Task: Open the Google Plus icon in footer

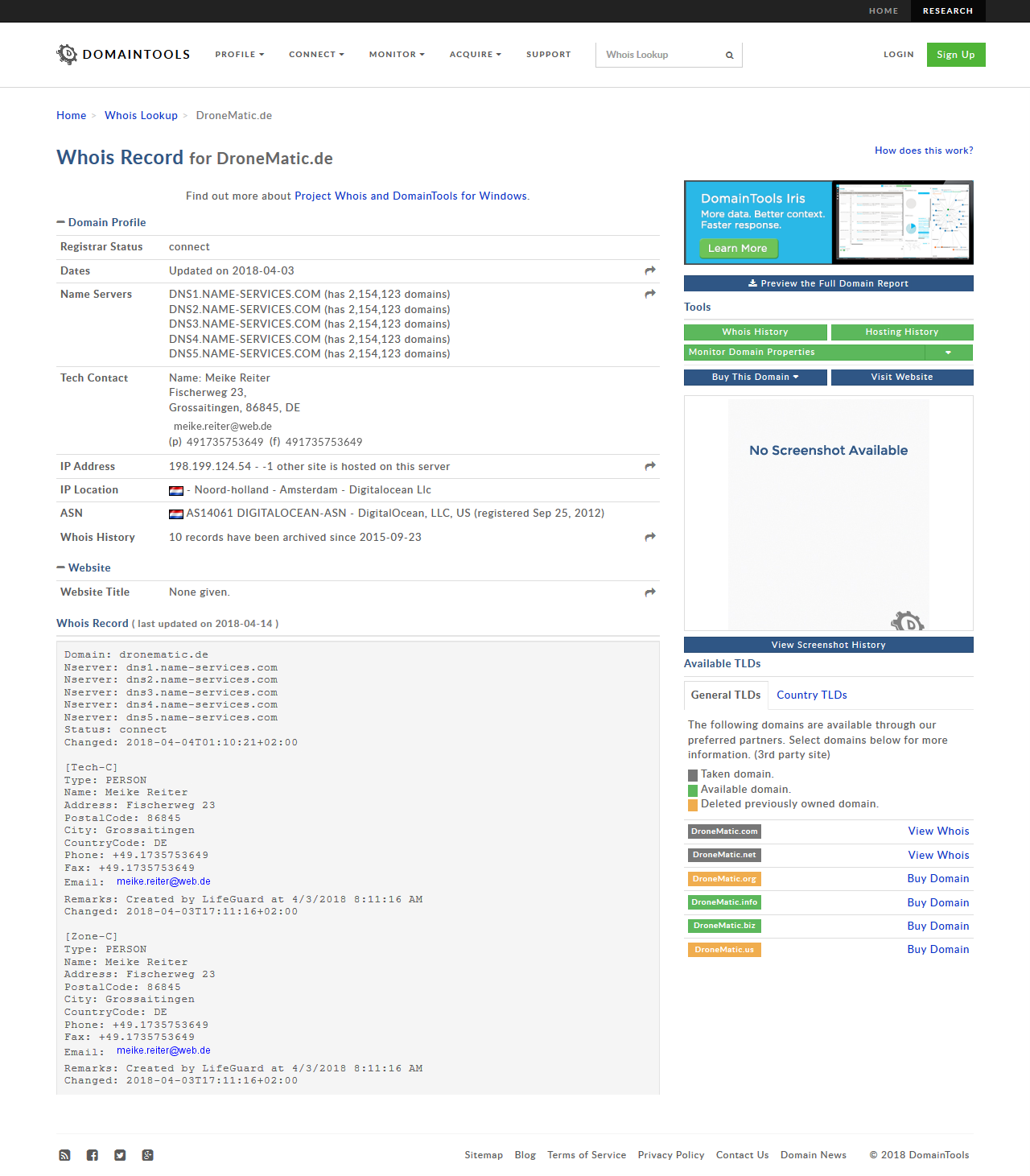Action: click(x=147, y=1155)
